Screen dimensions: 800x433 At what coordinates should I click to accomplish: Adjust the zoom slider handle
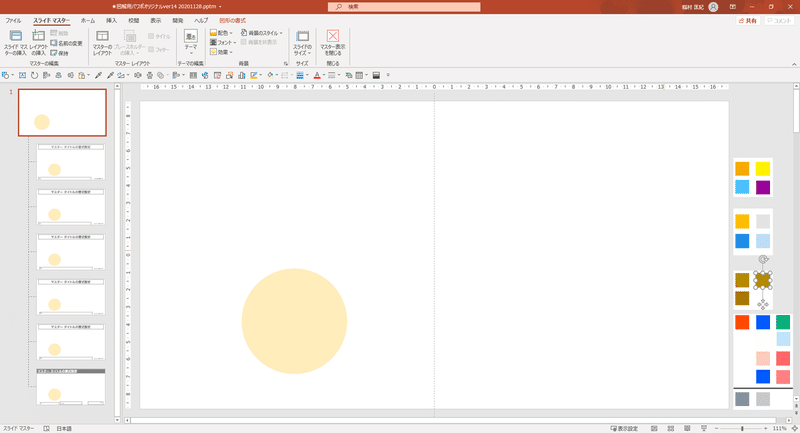[742, 428]
